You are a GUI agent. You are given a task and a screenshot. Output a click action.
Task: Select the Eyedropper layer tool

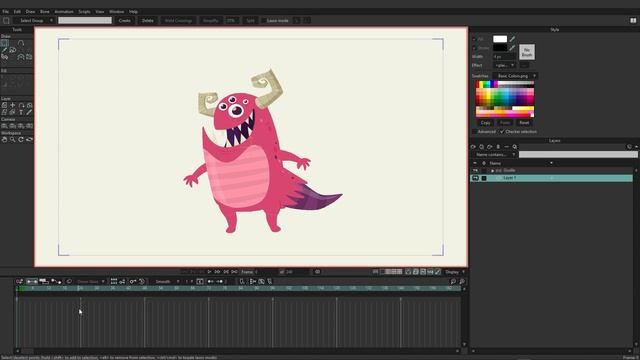(x=29, y=112)
